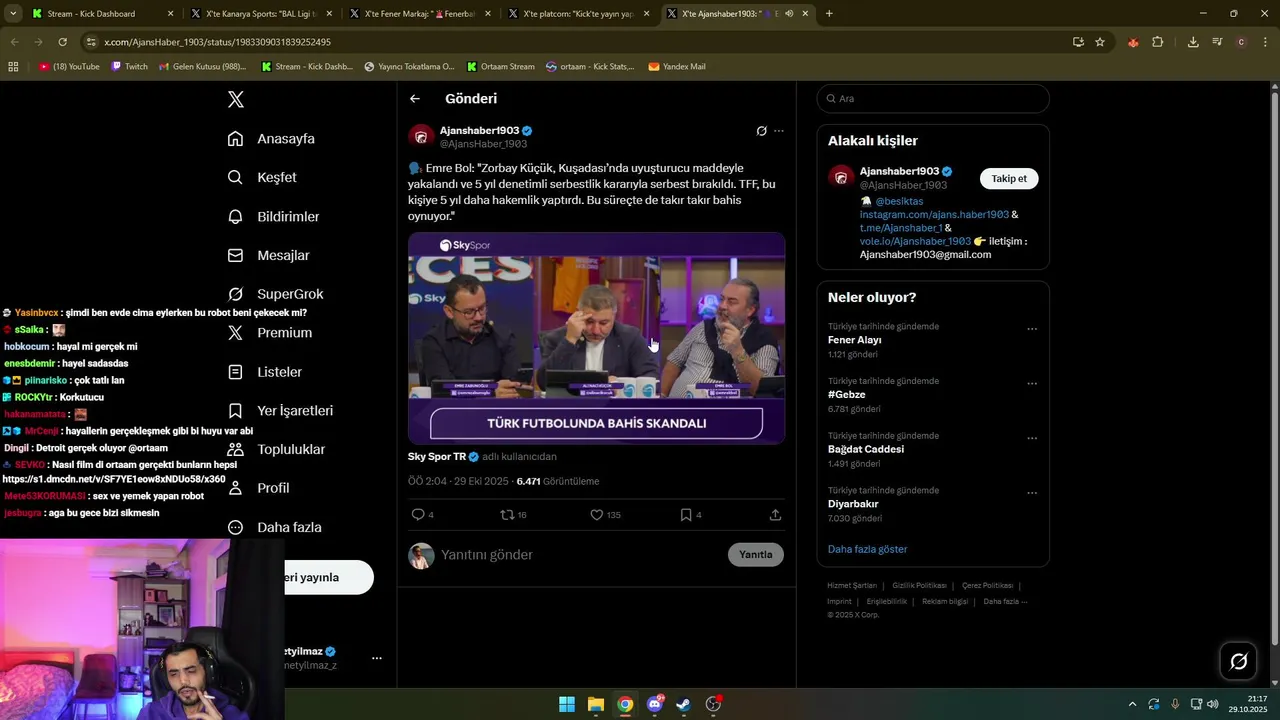Mute the X'te Ajanshaber1903 tab audio

tap(789, 14)
